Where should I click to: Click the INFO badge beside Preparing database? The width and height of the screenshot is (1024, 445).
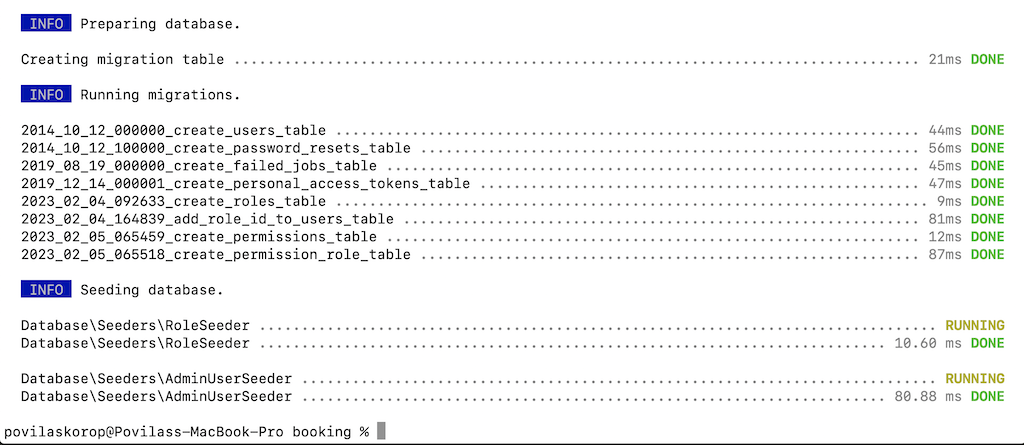pos(46,24)
